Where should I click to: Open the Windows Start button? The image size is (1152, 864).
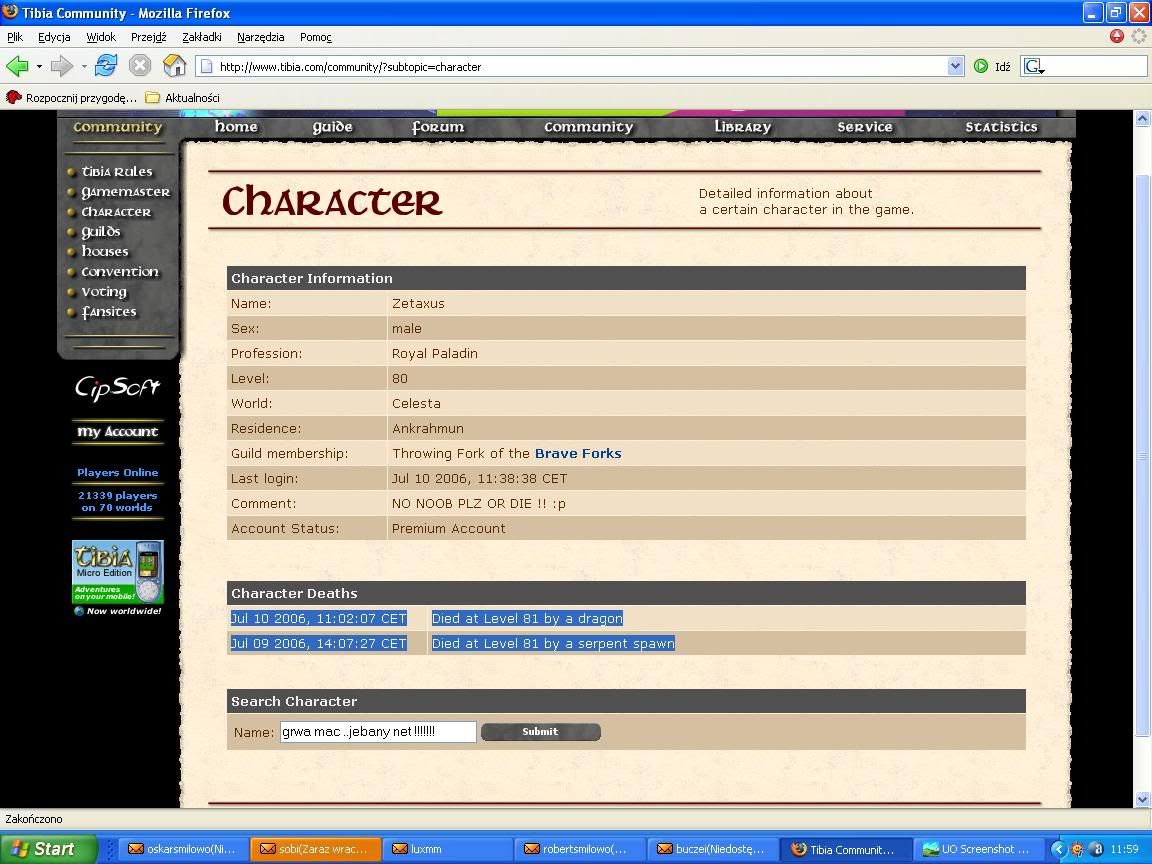[48, 849]
